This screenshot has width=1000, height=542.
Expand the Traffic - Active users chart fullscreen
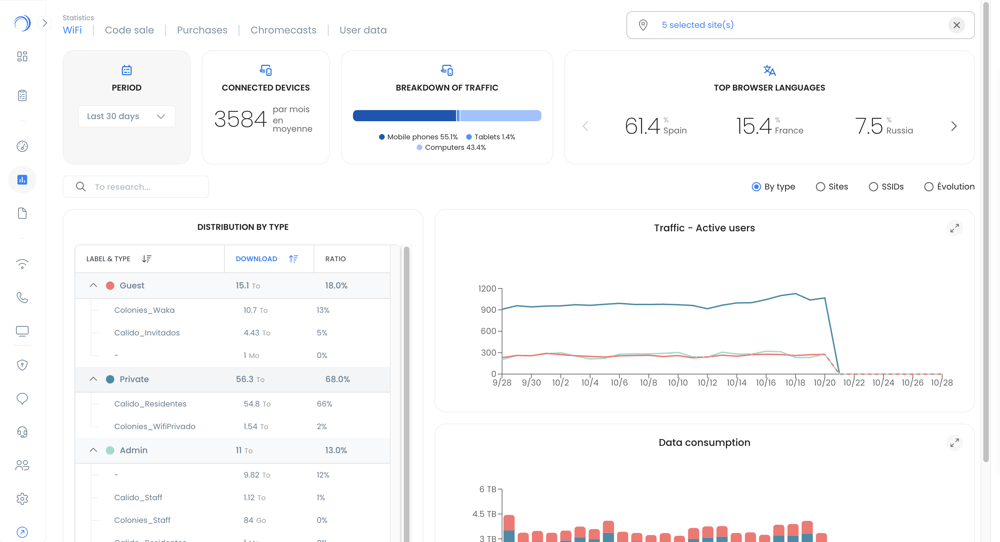click(954, 228)
